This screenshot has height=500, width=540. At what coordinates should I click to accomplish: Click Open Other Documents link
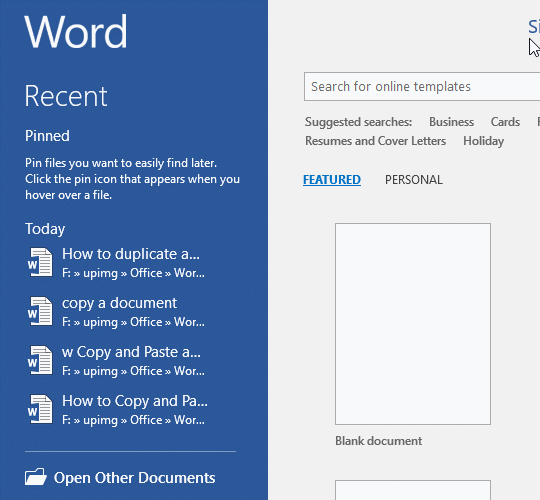134,478
